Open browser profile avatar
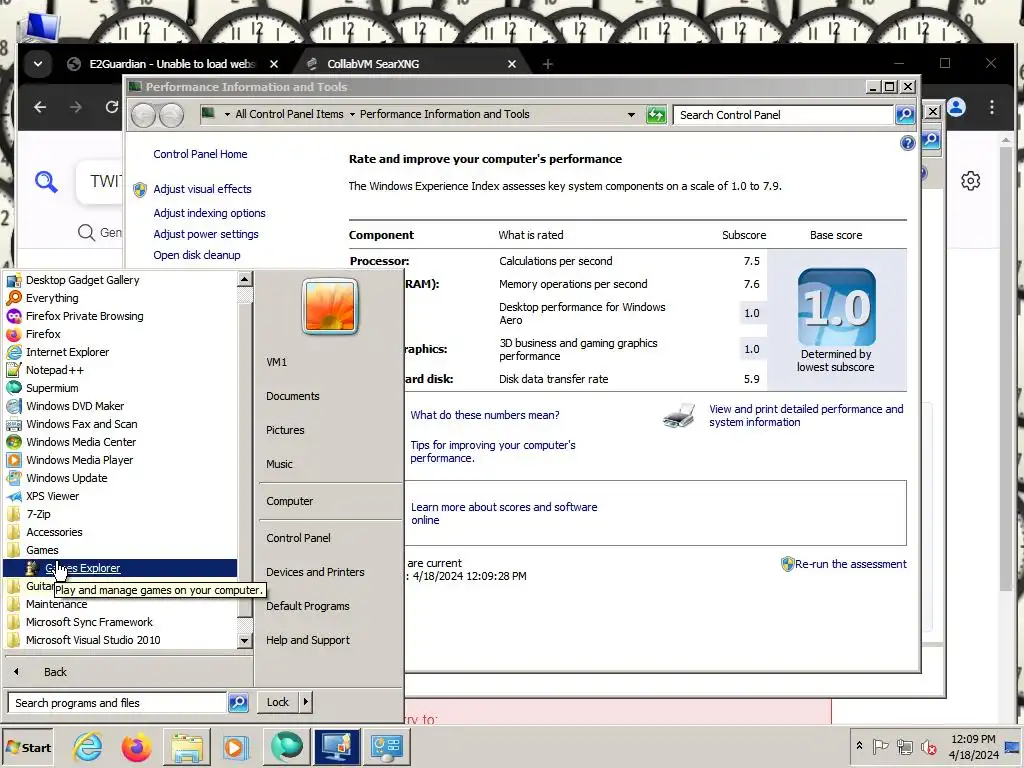Screen dimensions: 1024x768 coord(956,107)
